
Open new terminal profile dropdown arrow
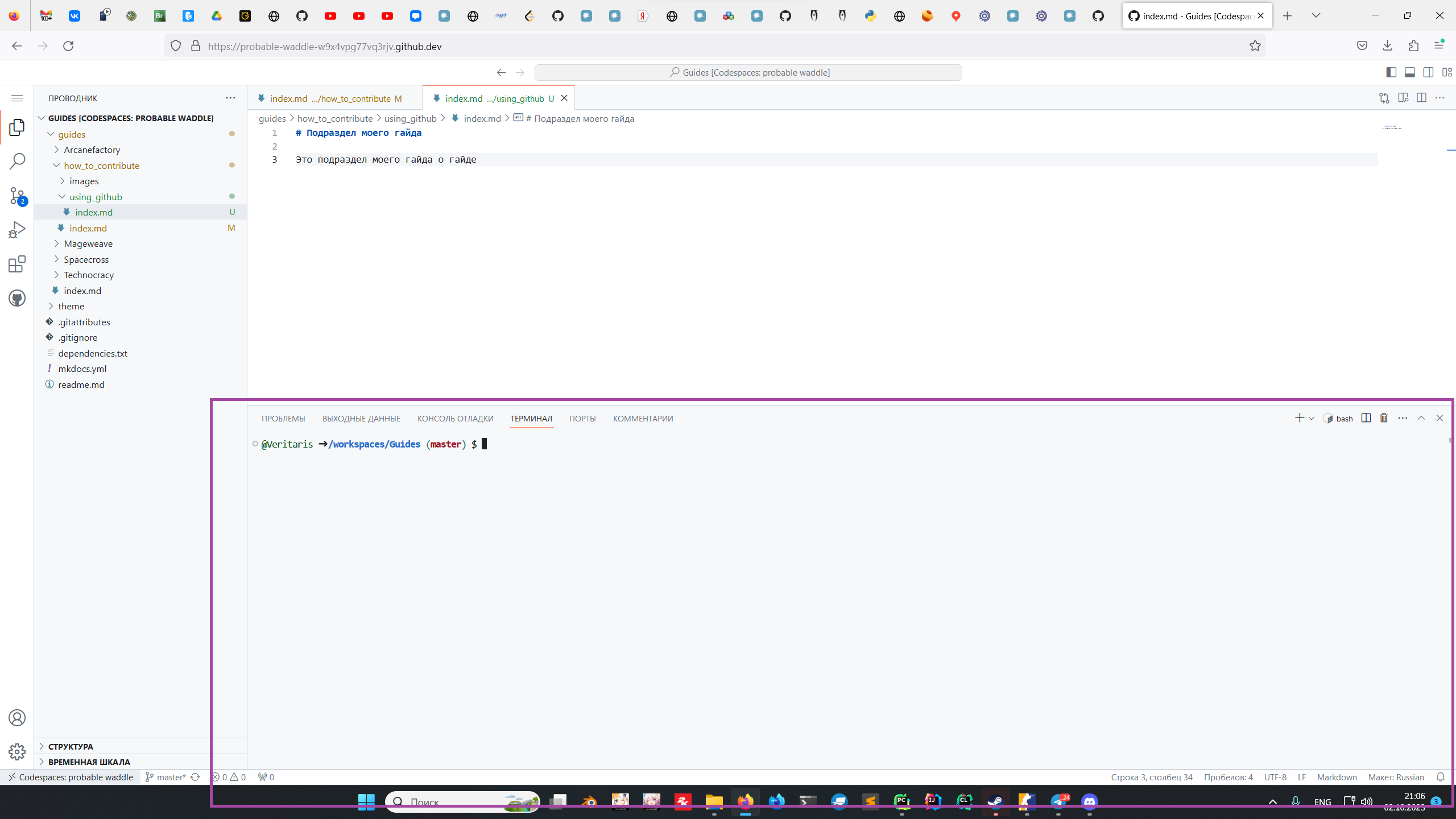point(1312,419)
